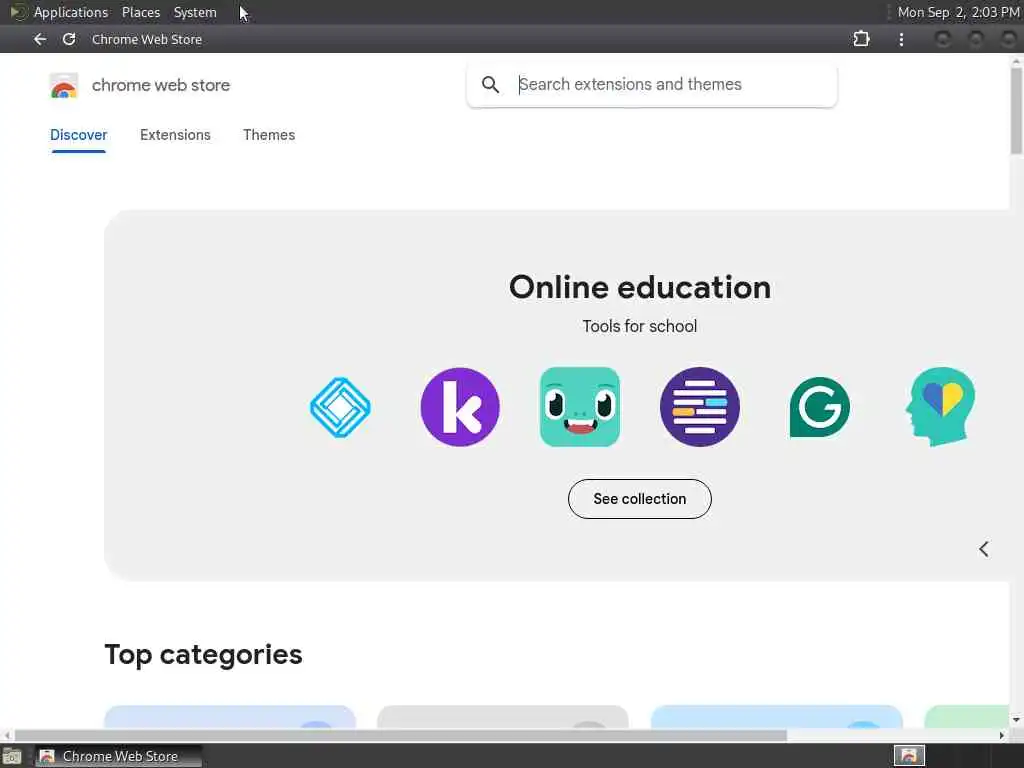Click the magnifying glass search icon

(x=490, y=84)
